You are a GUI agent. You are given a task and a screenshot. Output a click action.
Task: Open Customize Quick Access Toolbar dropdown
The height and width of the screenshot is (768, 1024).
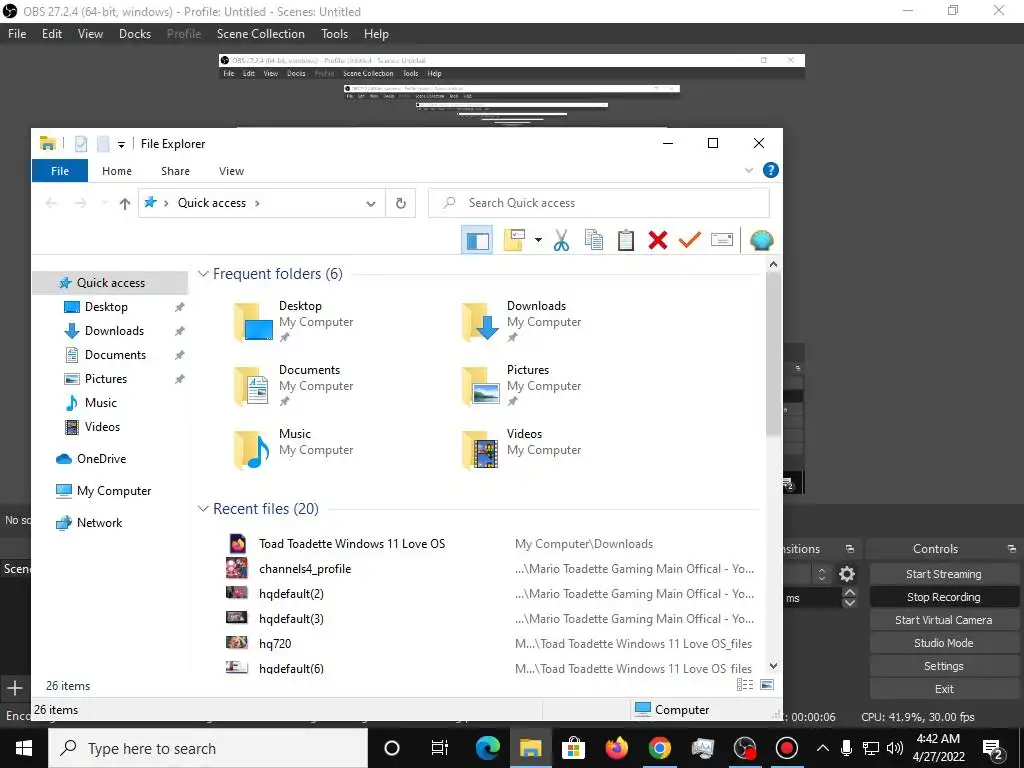point(121,144)
